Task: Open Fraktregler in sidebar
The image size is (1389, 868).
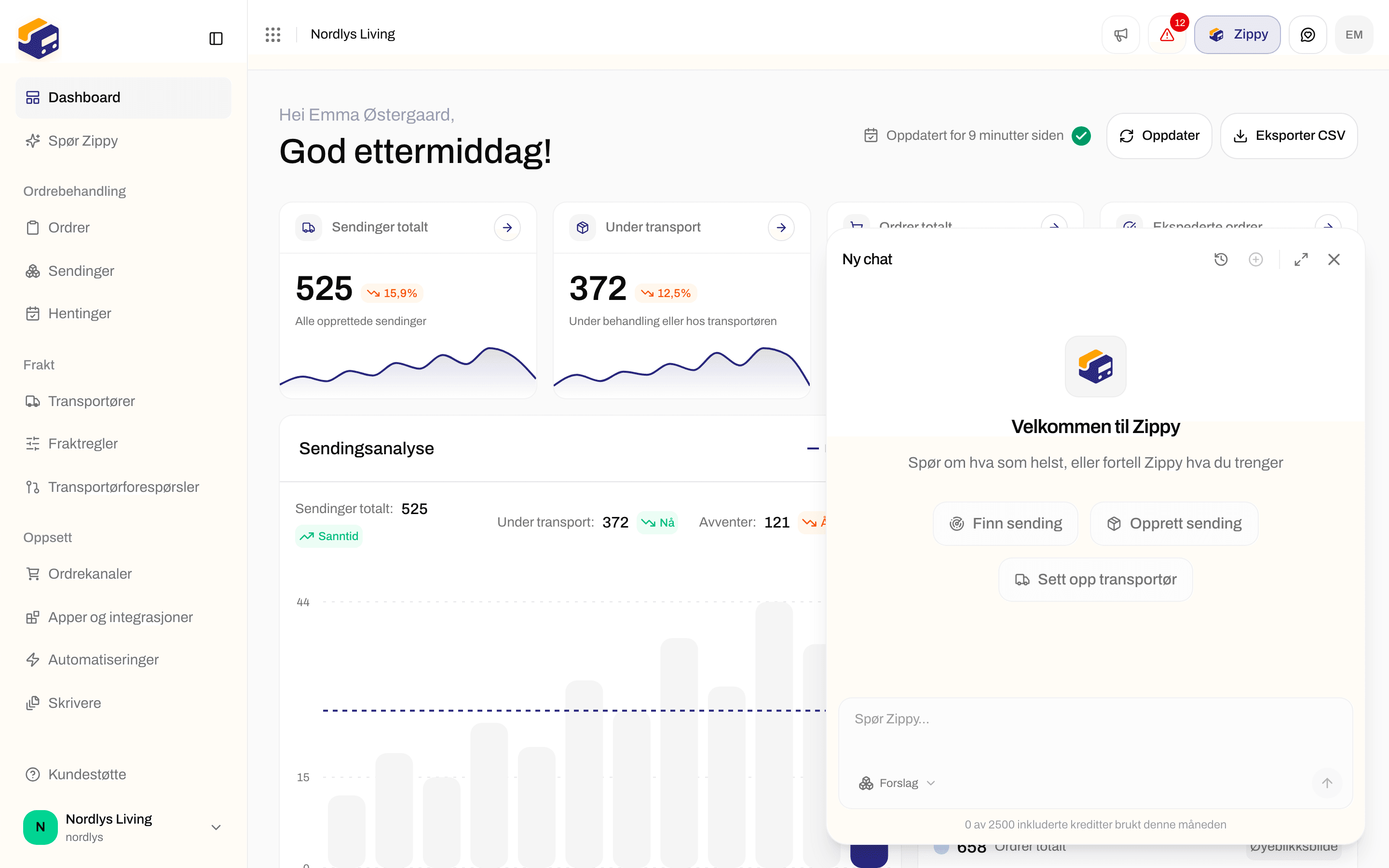Action: [x=123, y=444]
